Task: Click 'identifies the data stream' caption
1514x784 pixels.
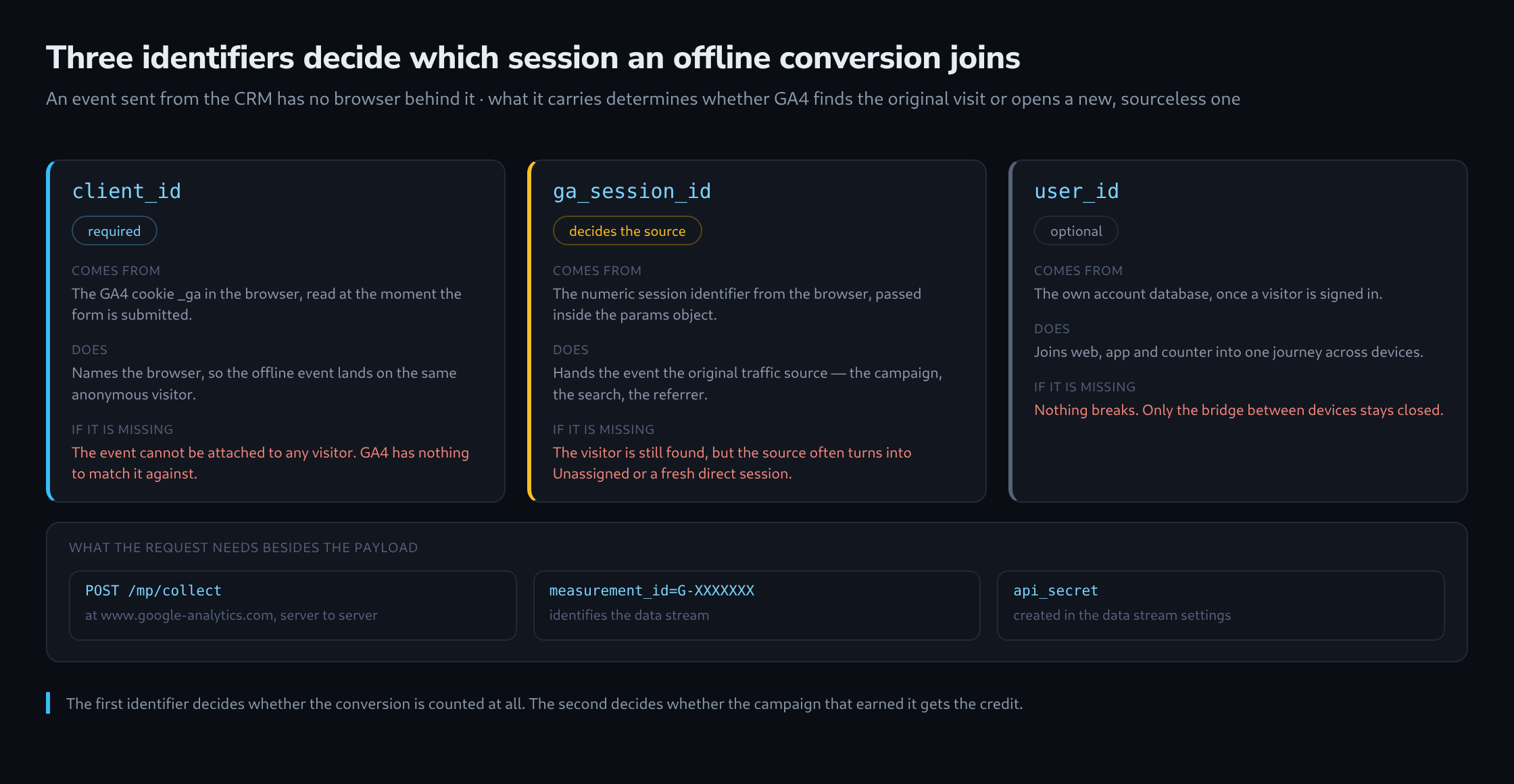Action: click(x=629, y=615)
